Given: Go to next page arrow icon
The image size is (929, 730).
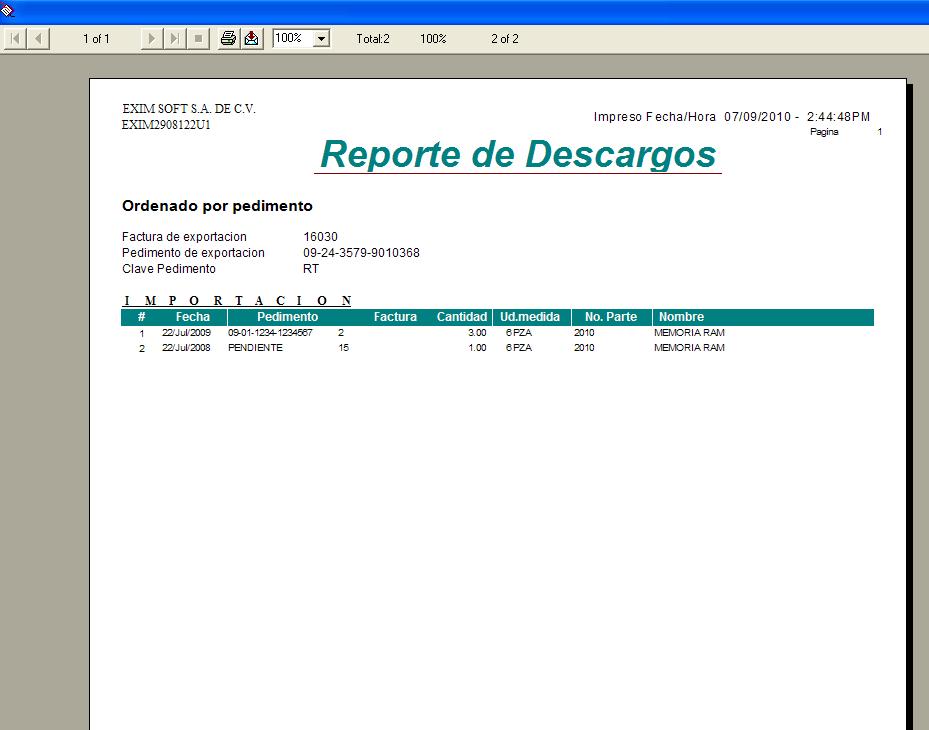Looking at the screenshot, I should (152, 39).
